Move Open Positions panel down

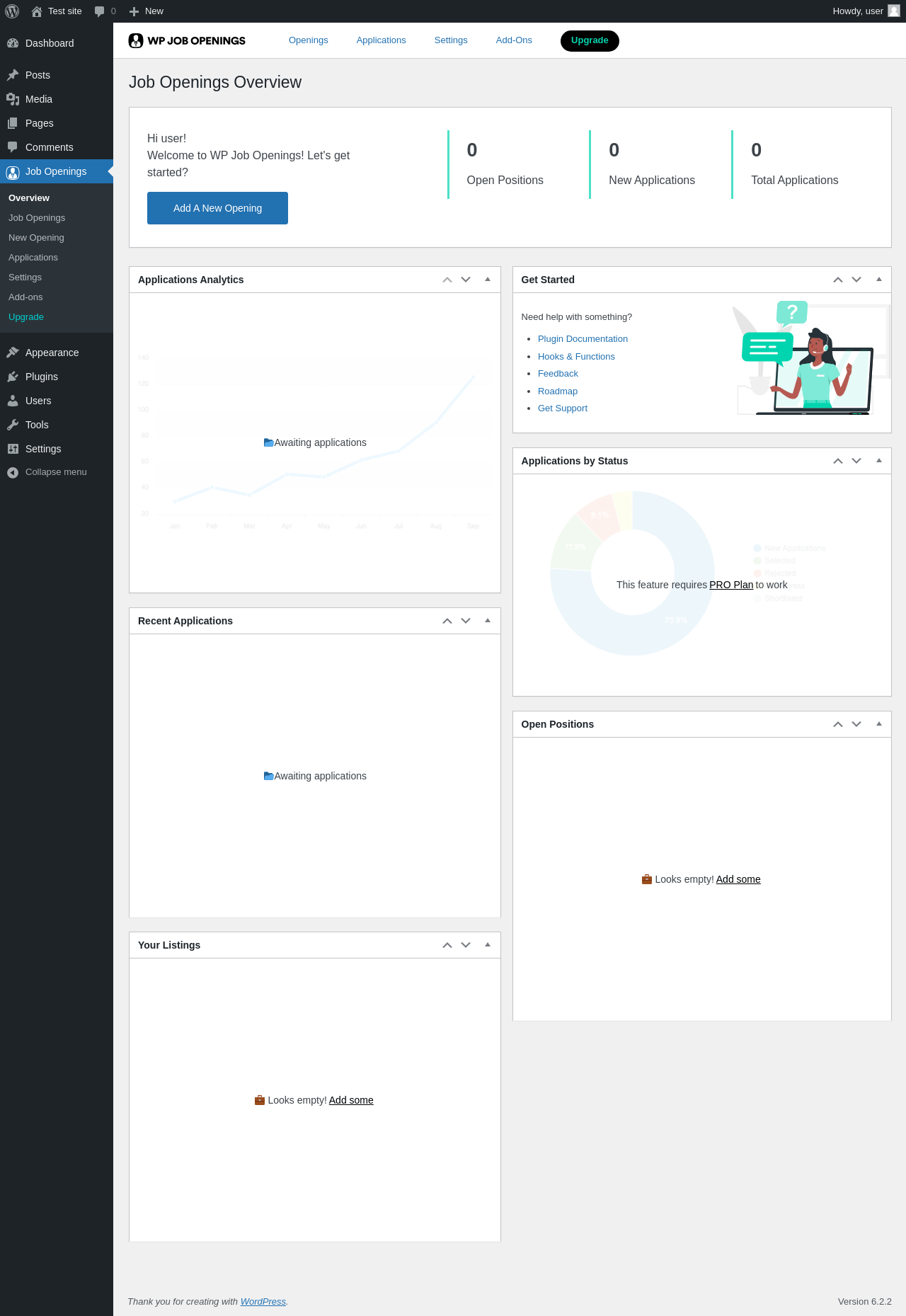(856, 724)
